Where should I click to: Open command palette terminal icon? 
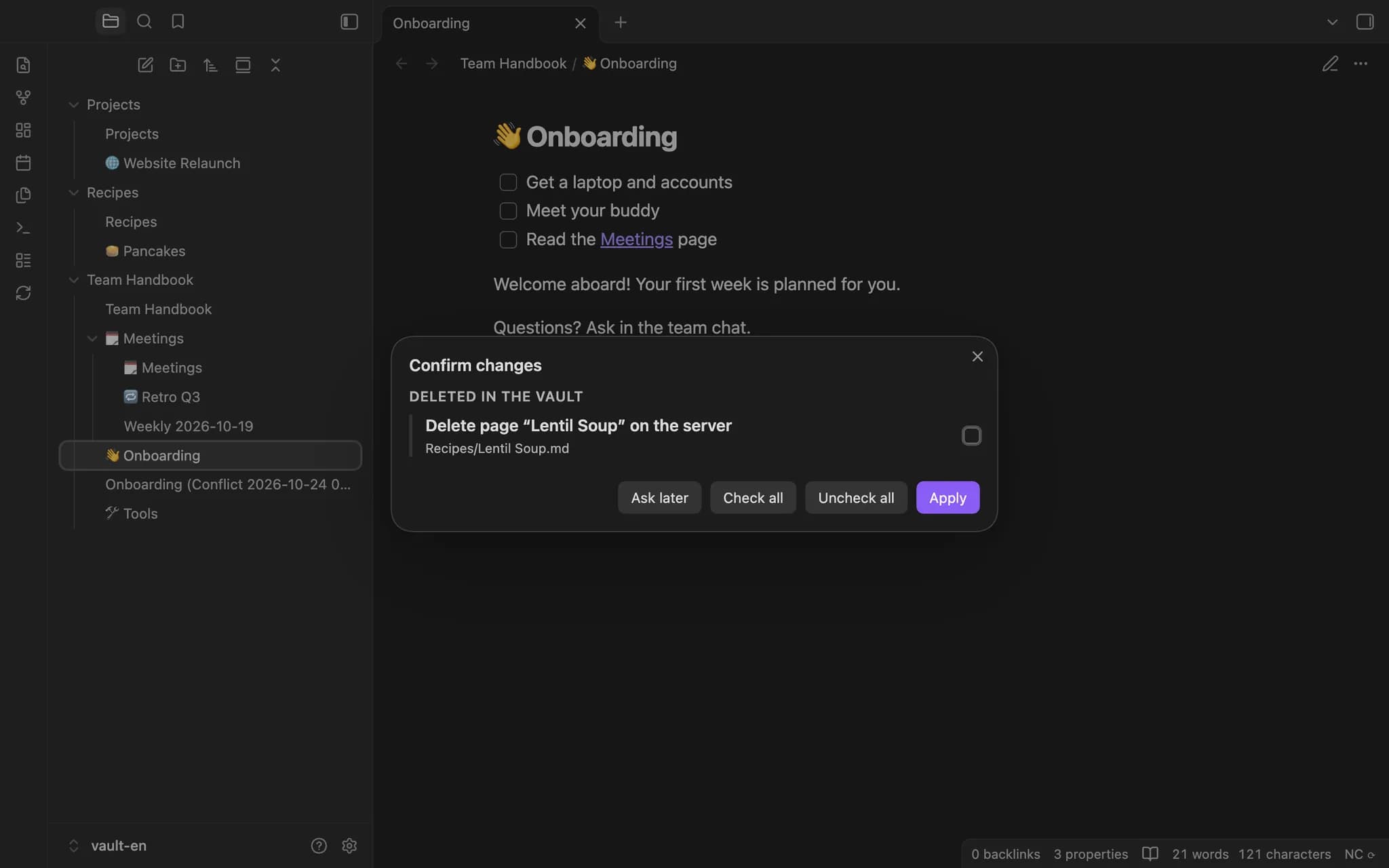[x=23, y=228]
